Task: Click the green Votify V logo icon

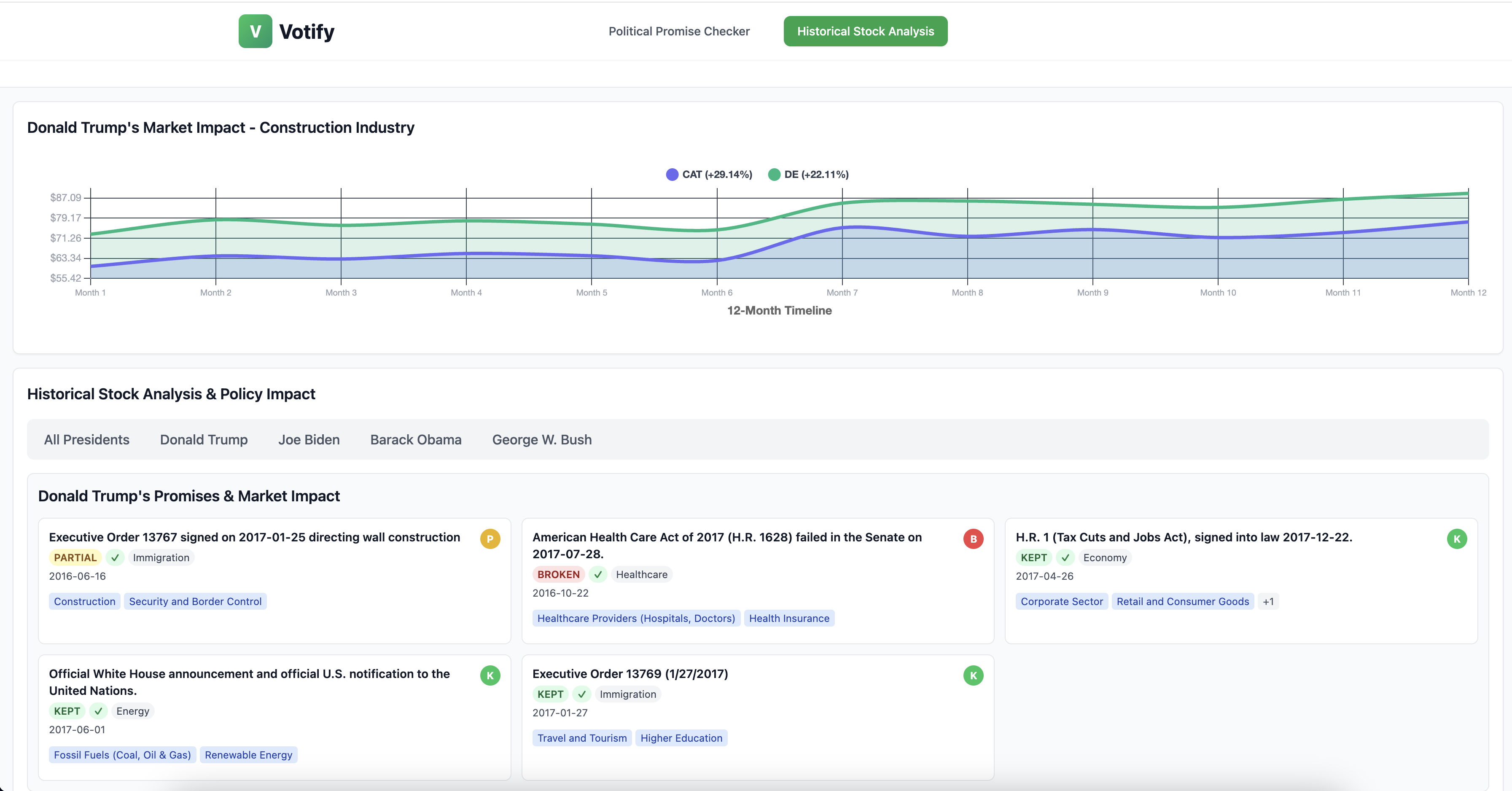Action: coord(255,31)
